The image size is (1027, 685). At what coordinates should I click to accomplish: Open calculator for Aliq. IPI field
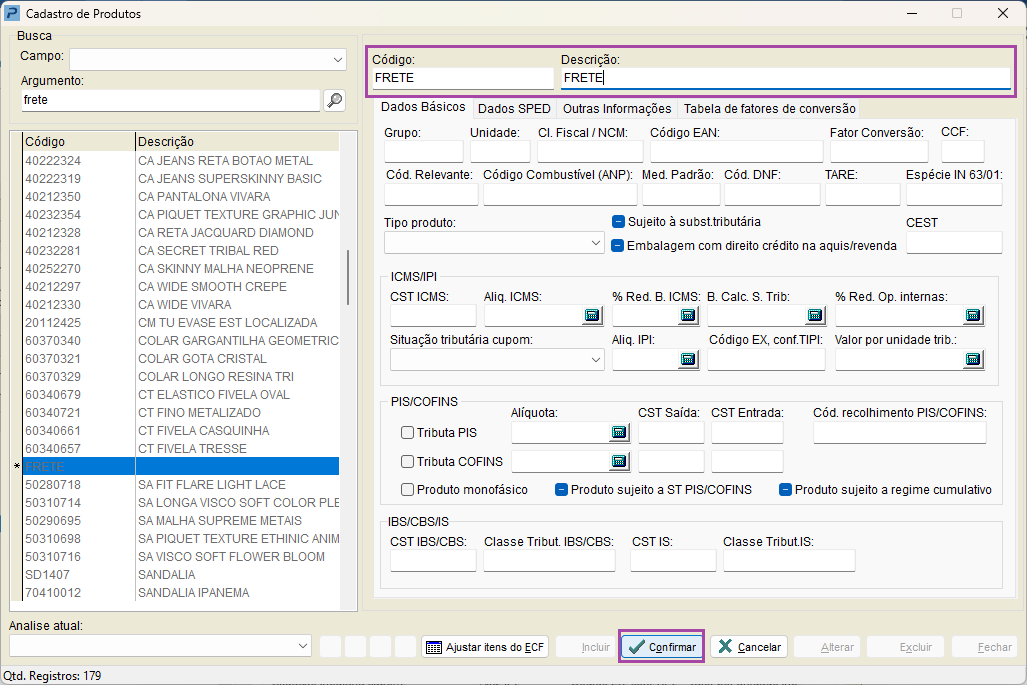click(688, 360)
